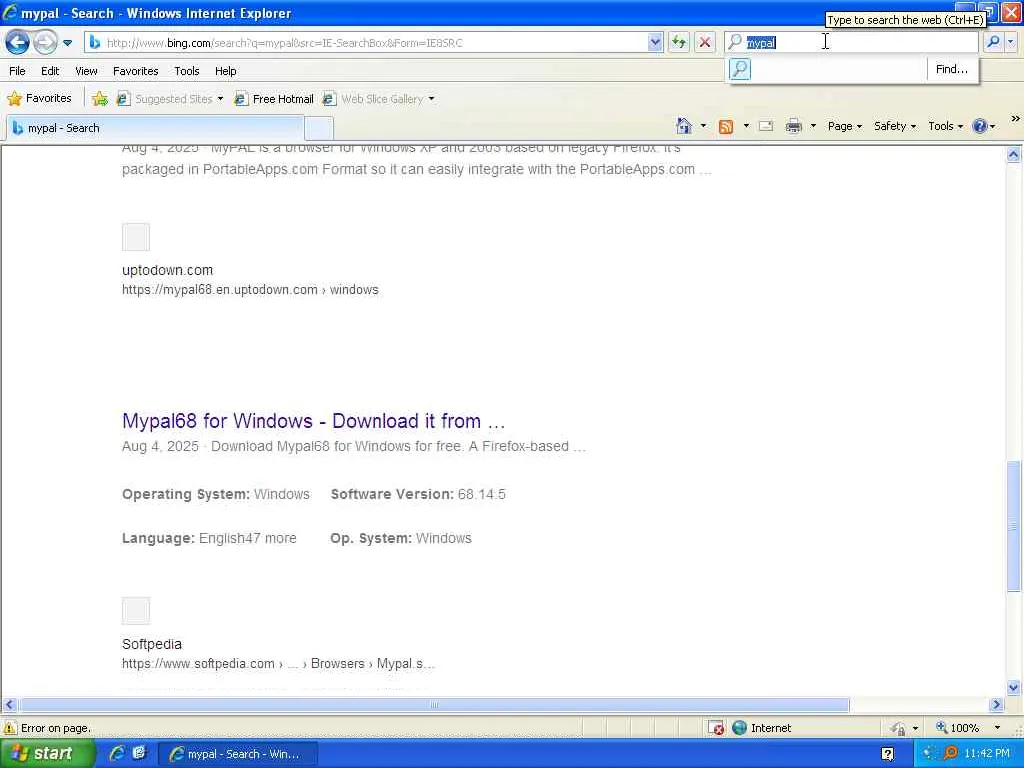Click the Error on page warning icon
Viewport: 1024px width, 768px height.
10,728
